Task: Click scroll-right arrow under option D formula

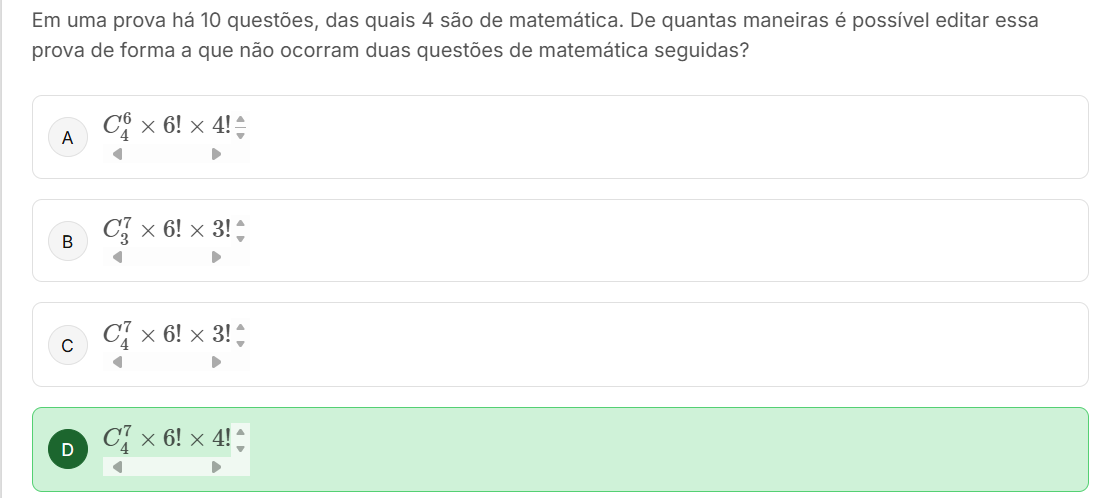Action: coord(216,466)
